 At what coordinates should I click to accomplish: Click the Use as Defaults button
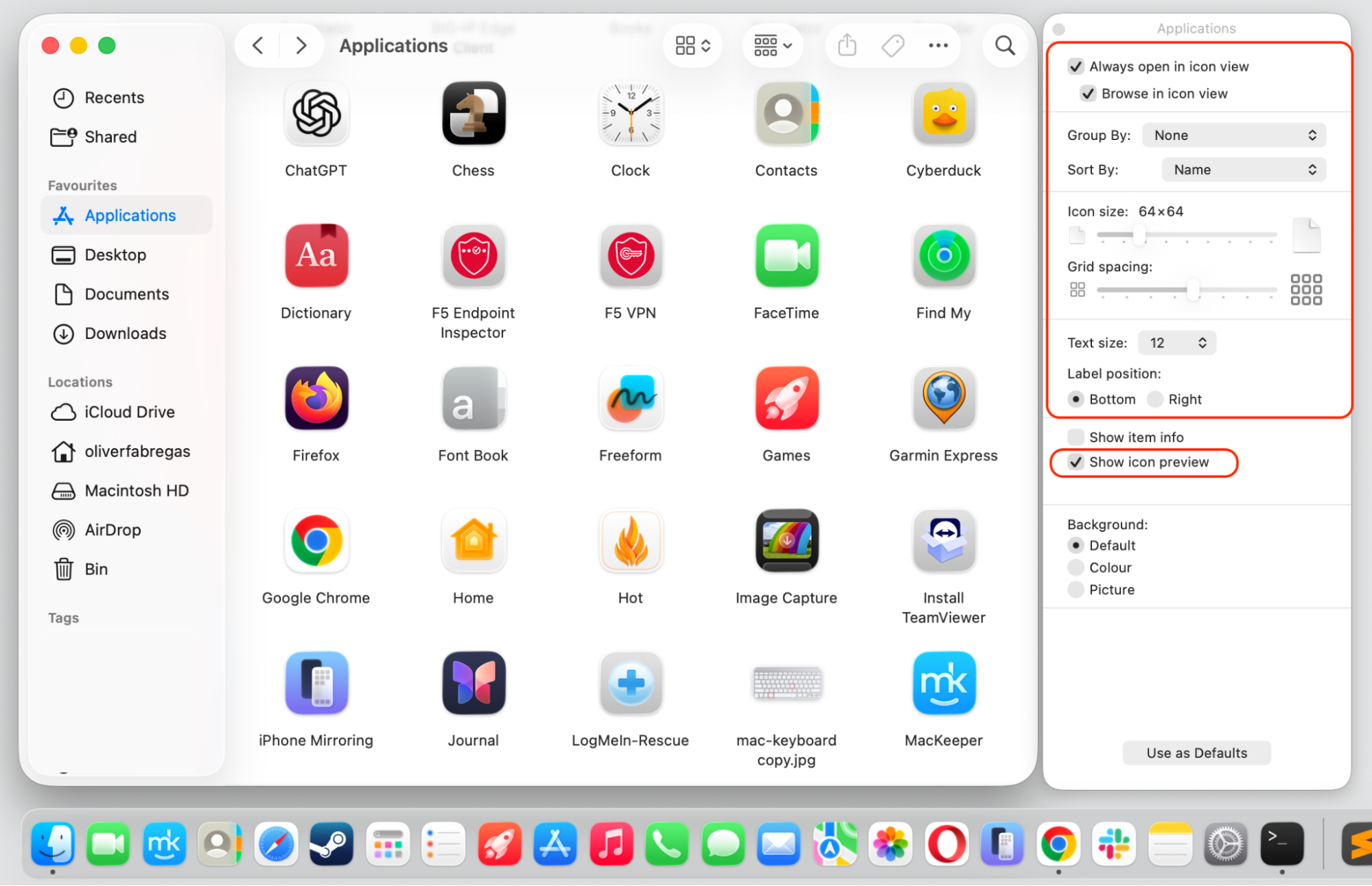click(x=1196, y=753)
